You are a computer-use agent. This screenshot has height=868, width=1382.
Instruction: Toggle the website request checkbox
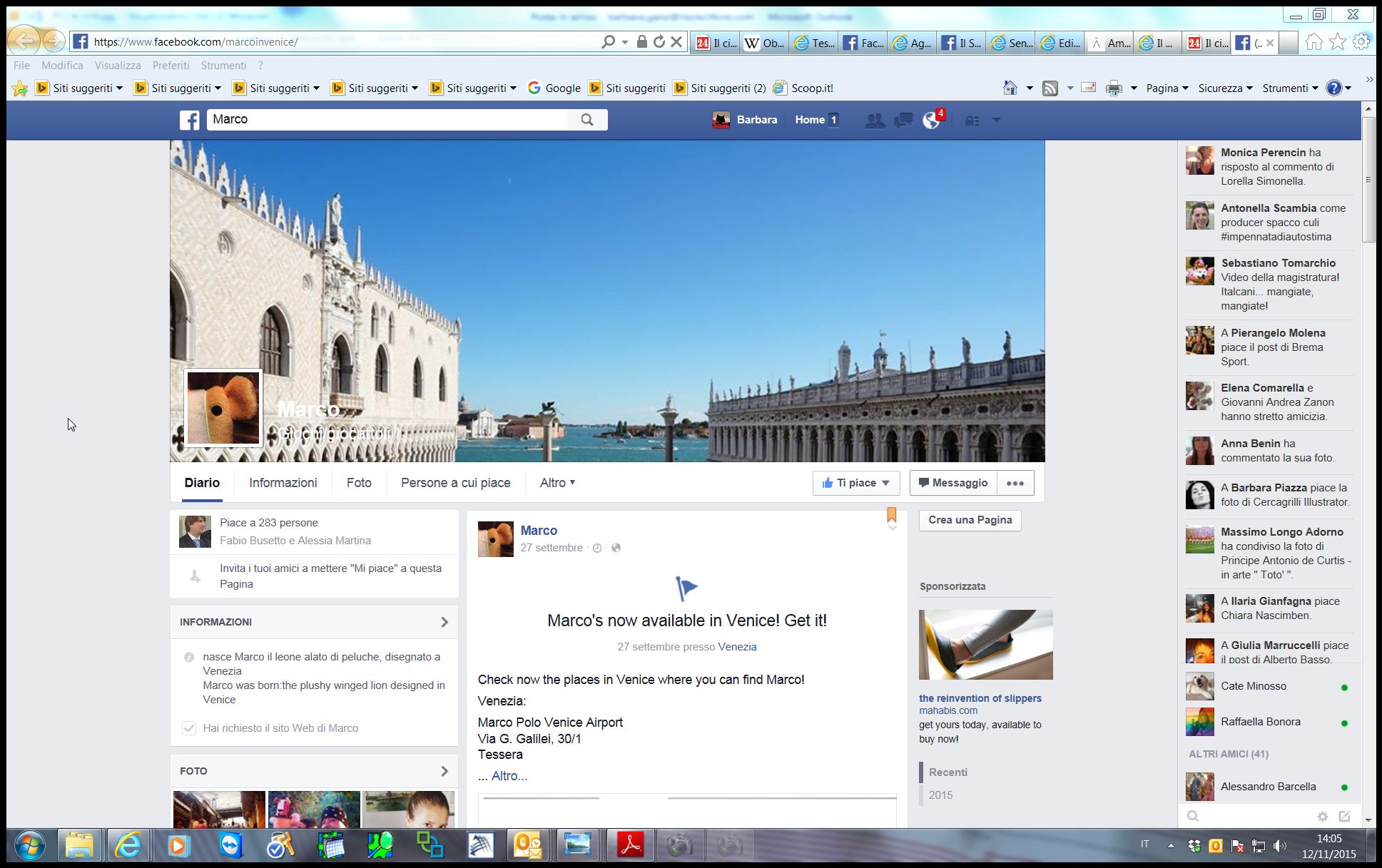(189, 728)
